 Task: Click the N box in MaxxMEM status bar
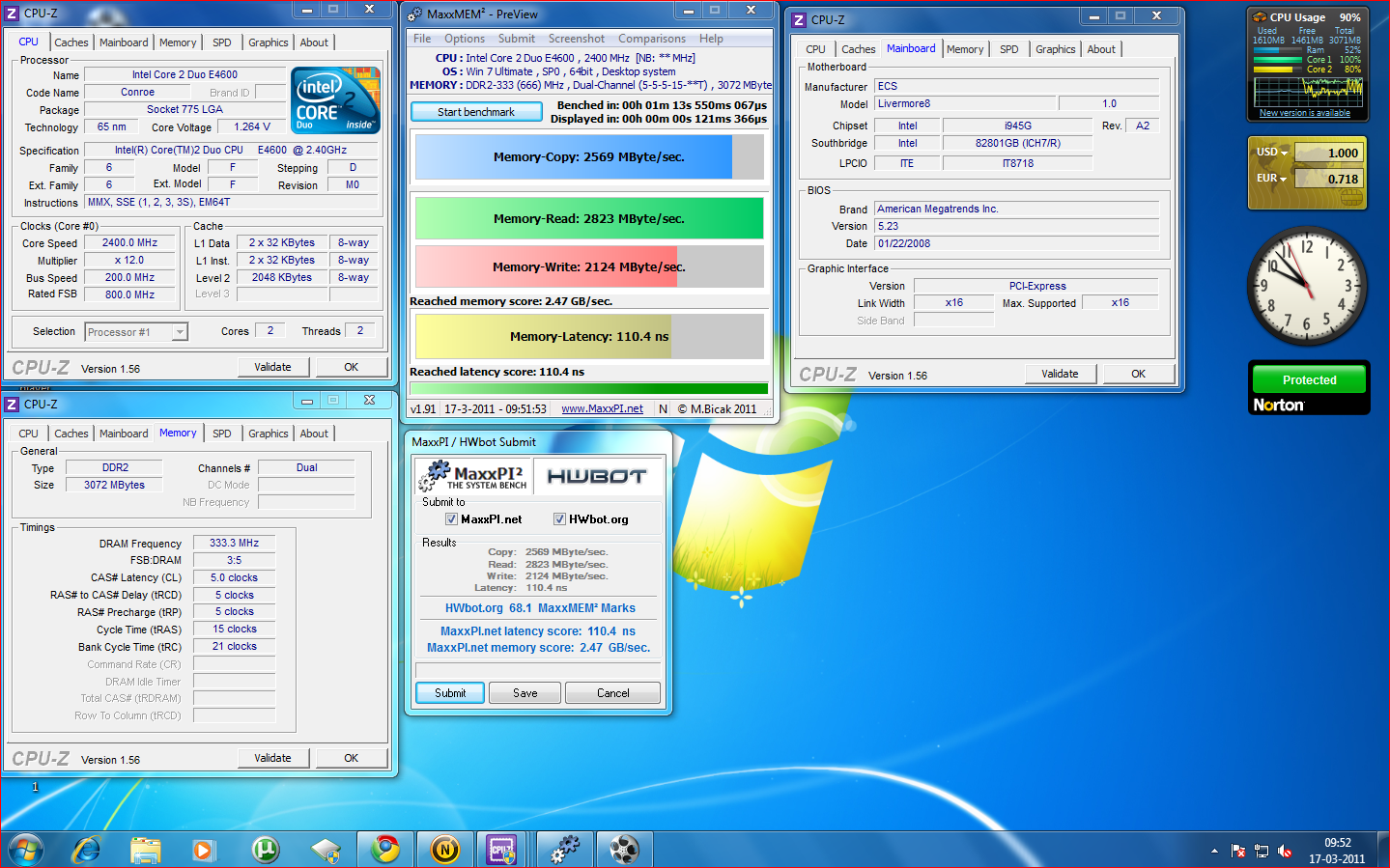click(663, 409)
